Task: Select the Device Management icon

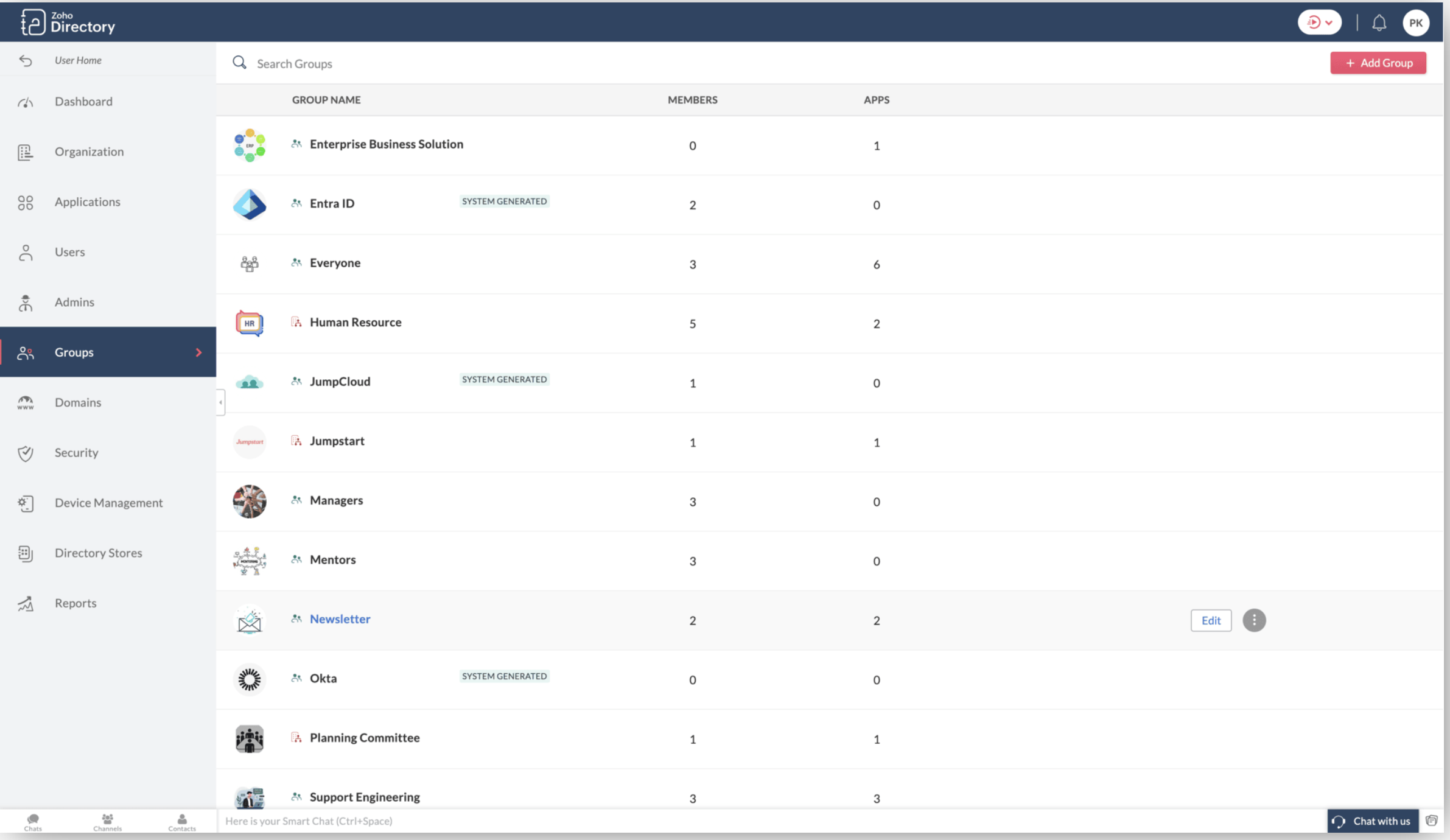Action: click(x=26, y=503)
